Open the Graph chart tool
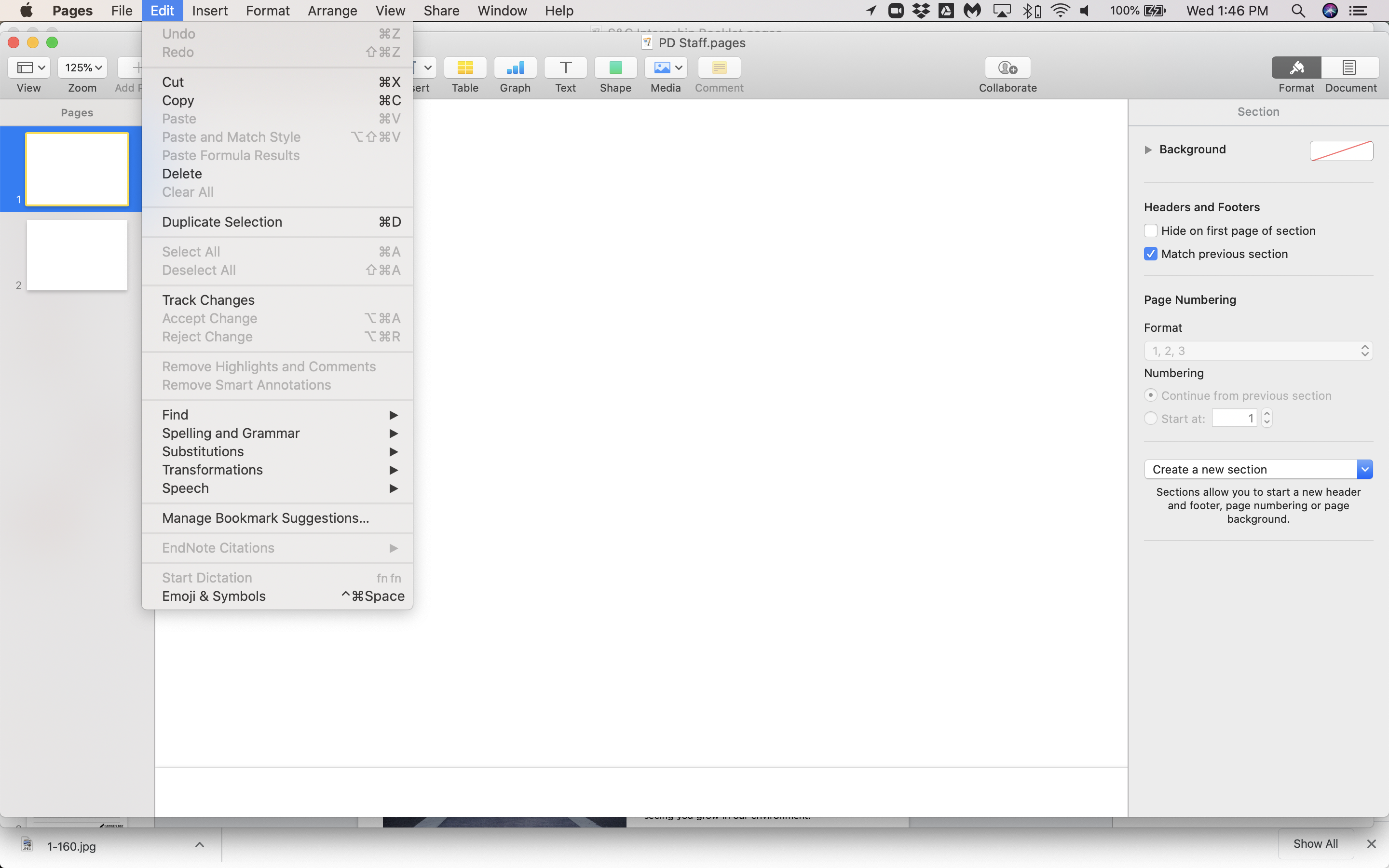This screenshot has width=1389, height=868. [x=515, y=68]
